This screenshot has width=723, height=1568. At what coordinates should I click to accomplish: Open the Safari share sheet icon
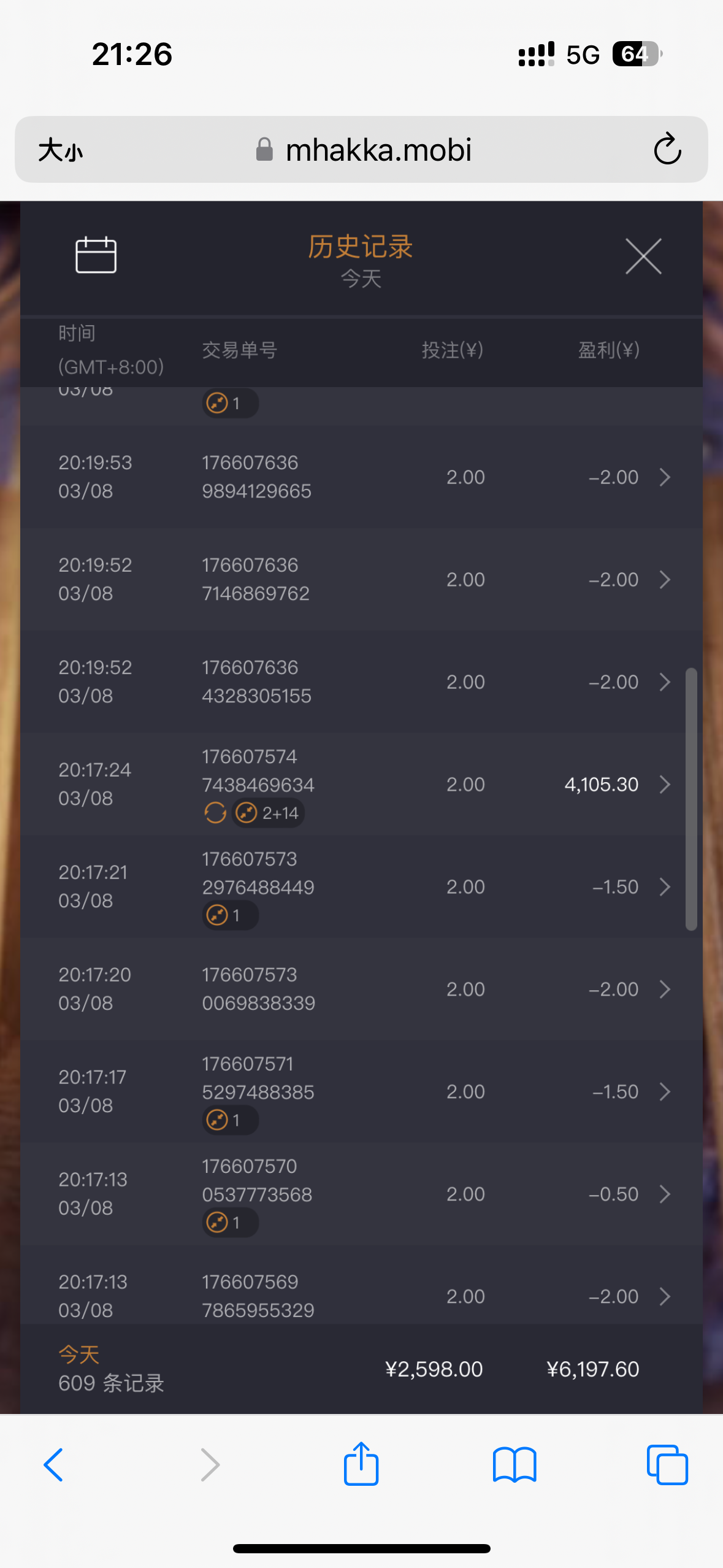point(361,1464)
